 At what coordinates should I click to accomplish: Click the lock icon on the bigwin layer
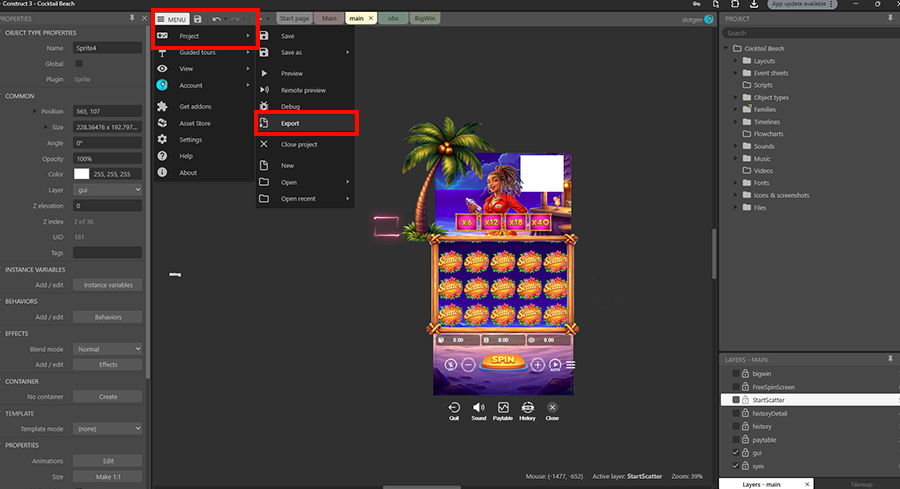coord(746,373)
